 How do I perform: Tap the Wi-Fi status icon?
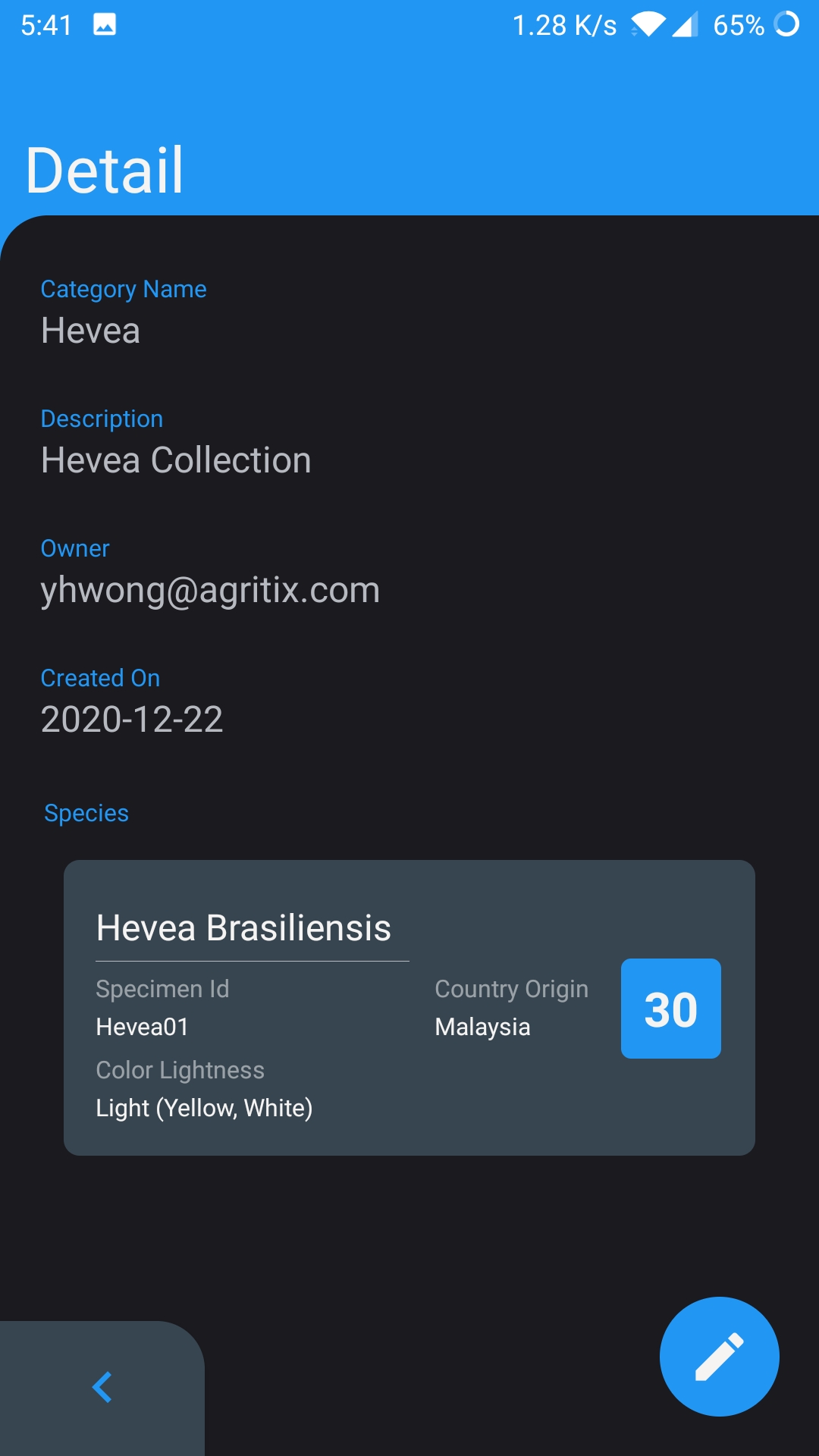click(648, 25)
